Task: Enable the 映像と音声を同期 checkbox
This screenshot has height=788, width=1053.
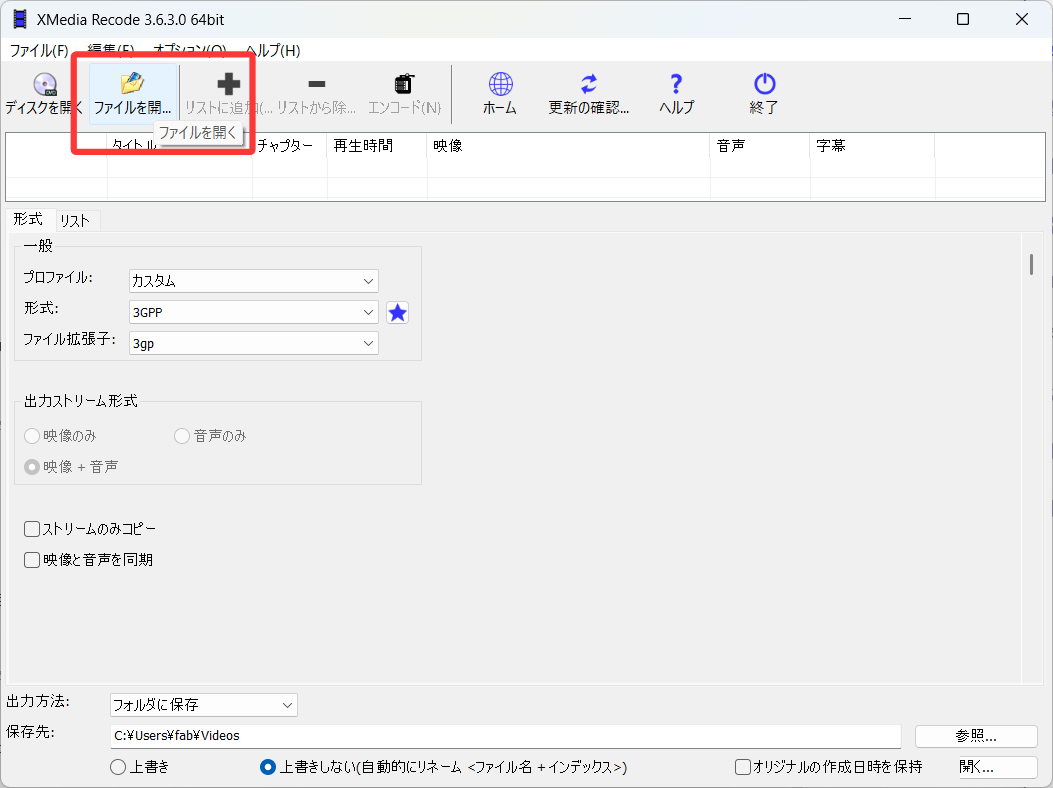Action: [32, 560]
